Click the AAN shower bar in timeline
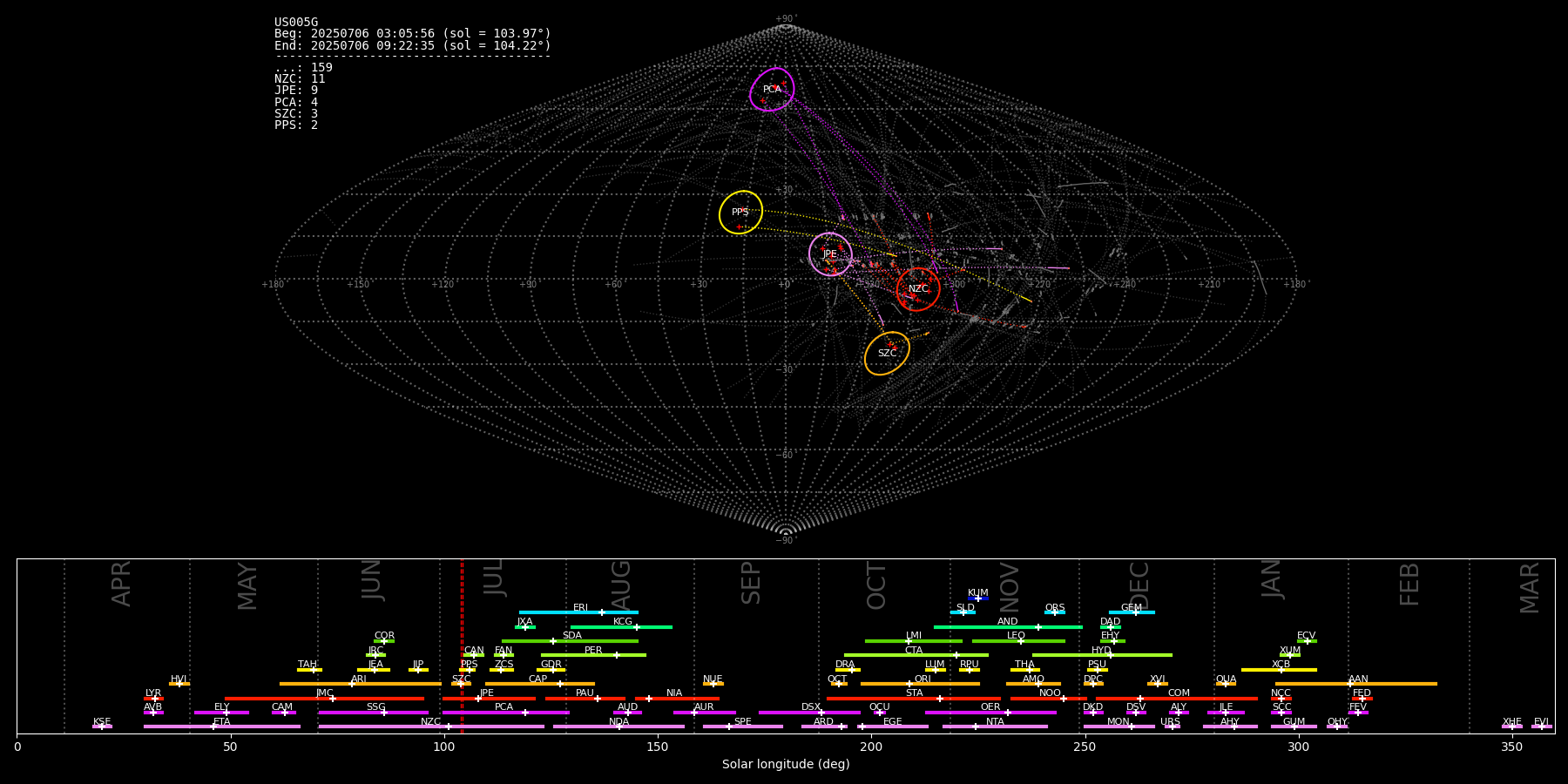 pos(1356,684)
